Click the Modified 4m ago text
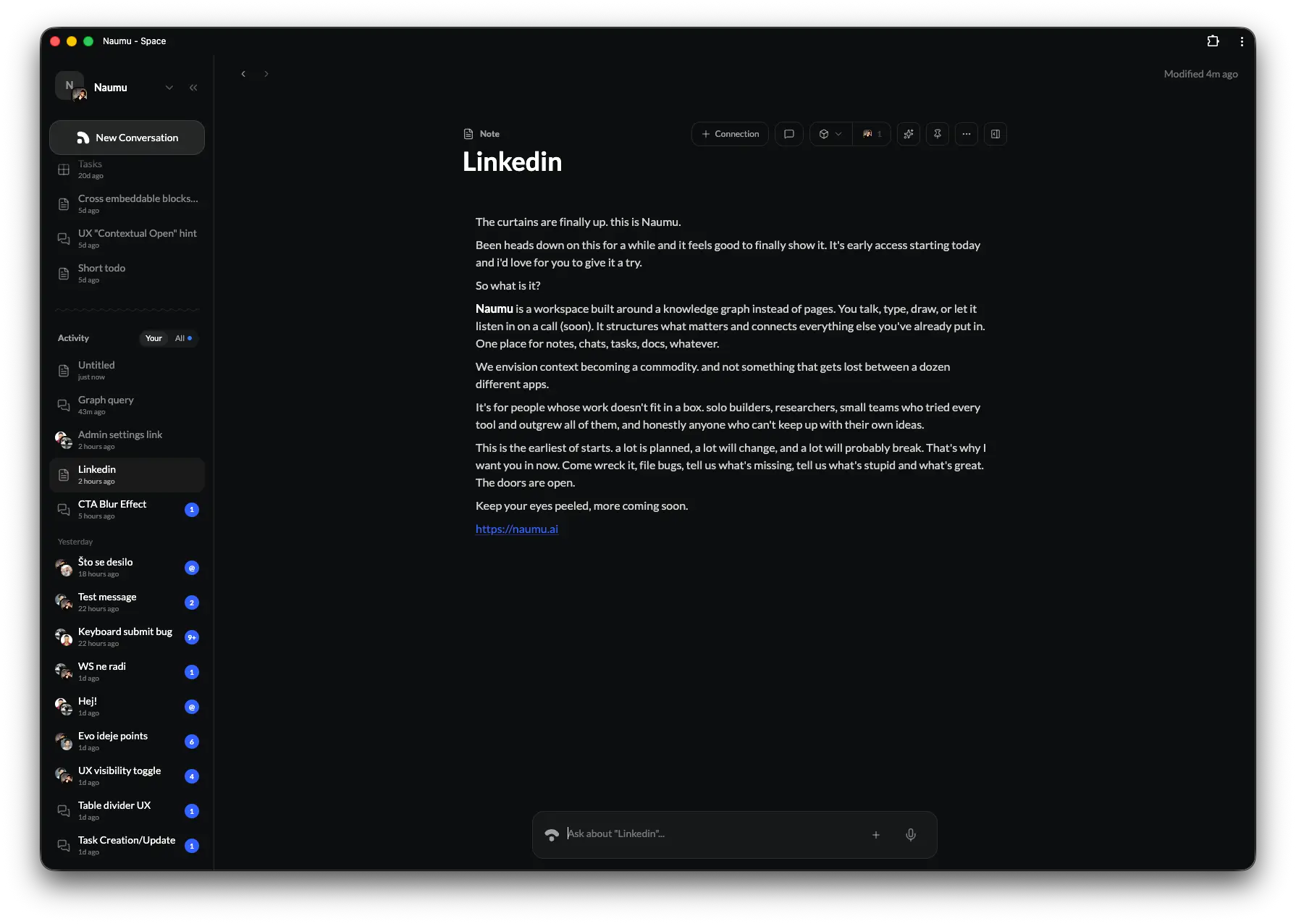Image resolution: width=1296 pixels, height=924 pixels. click(1200, 74)
